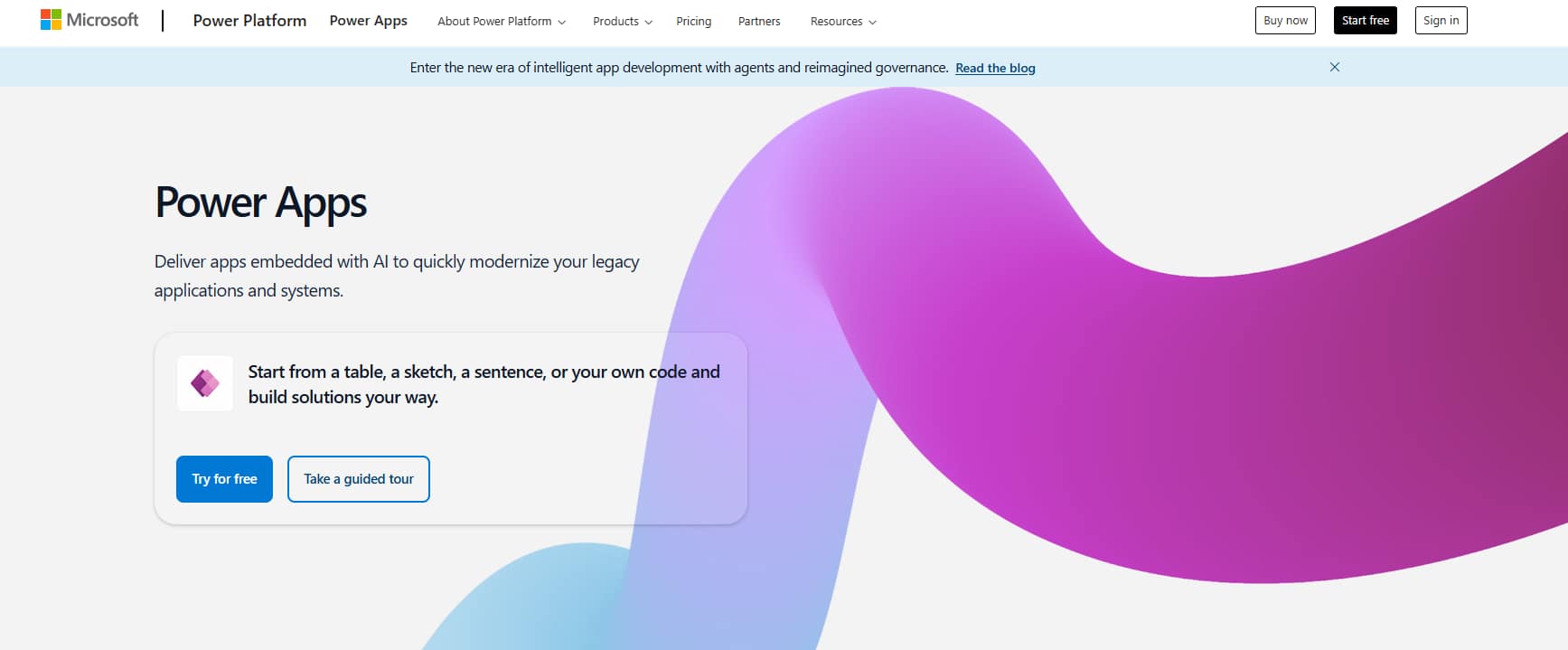Follow the Read the blog link
1568x650 pixels.
[x=995, y=68]
